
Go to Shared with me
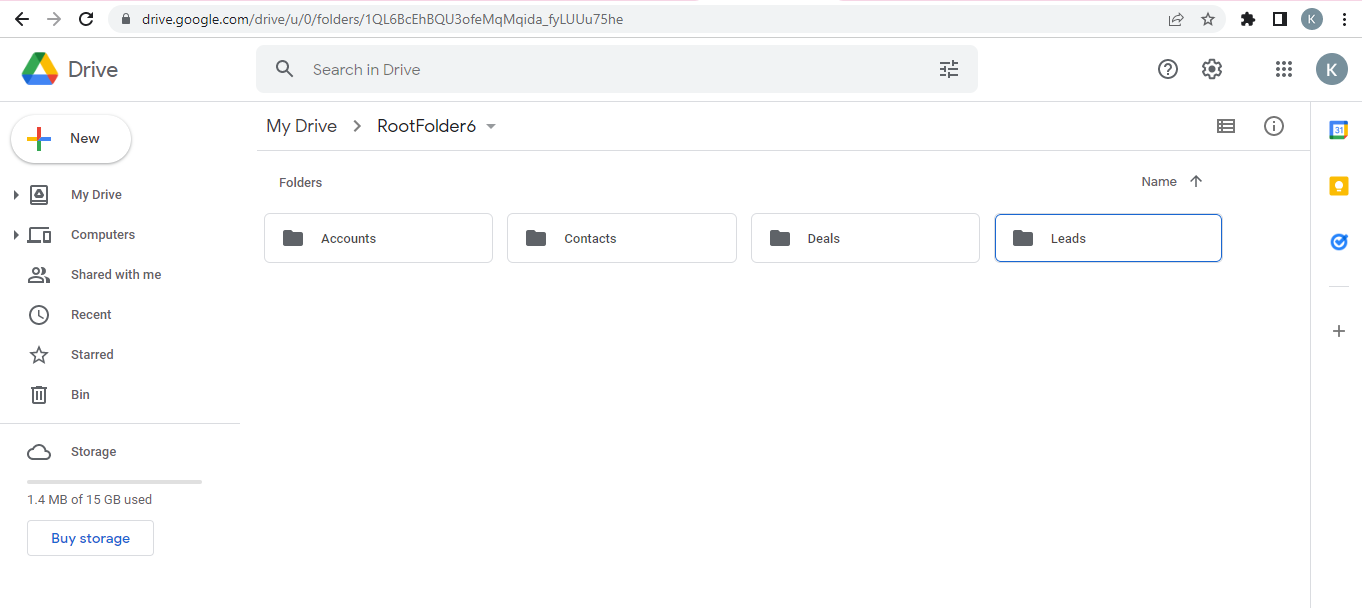[x=115, y=275]
